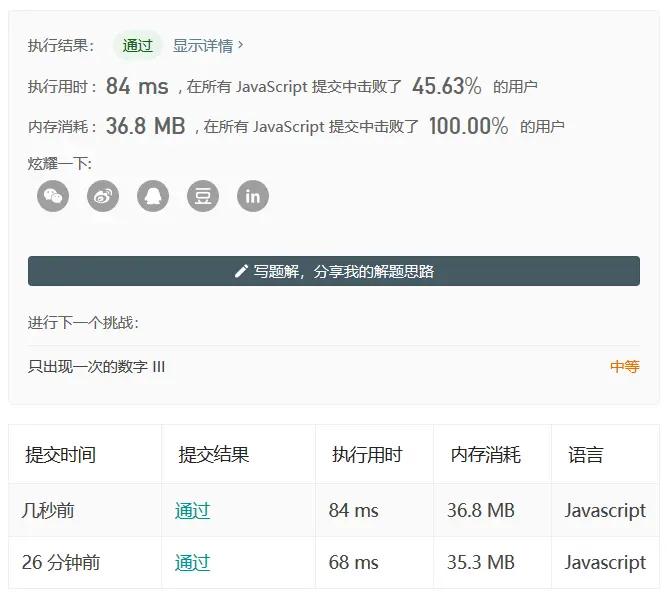
Task: Click Javascript cell in 几秒前 row
Action: [605, 510]
